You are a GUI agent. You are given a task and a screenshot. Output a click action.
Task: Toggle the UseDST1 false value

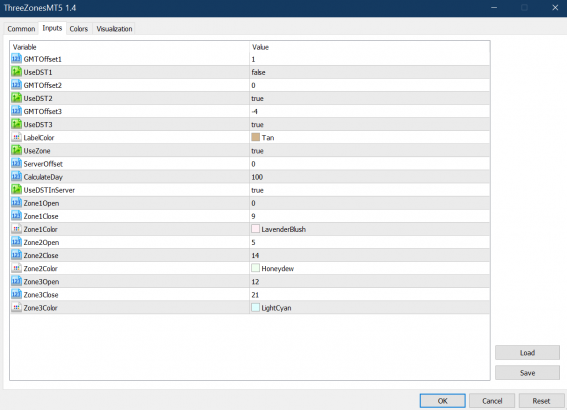pyautogui.click(x=370, y=72)
